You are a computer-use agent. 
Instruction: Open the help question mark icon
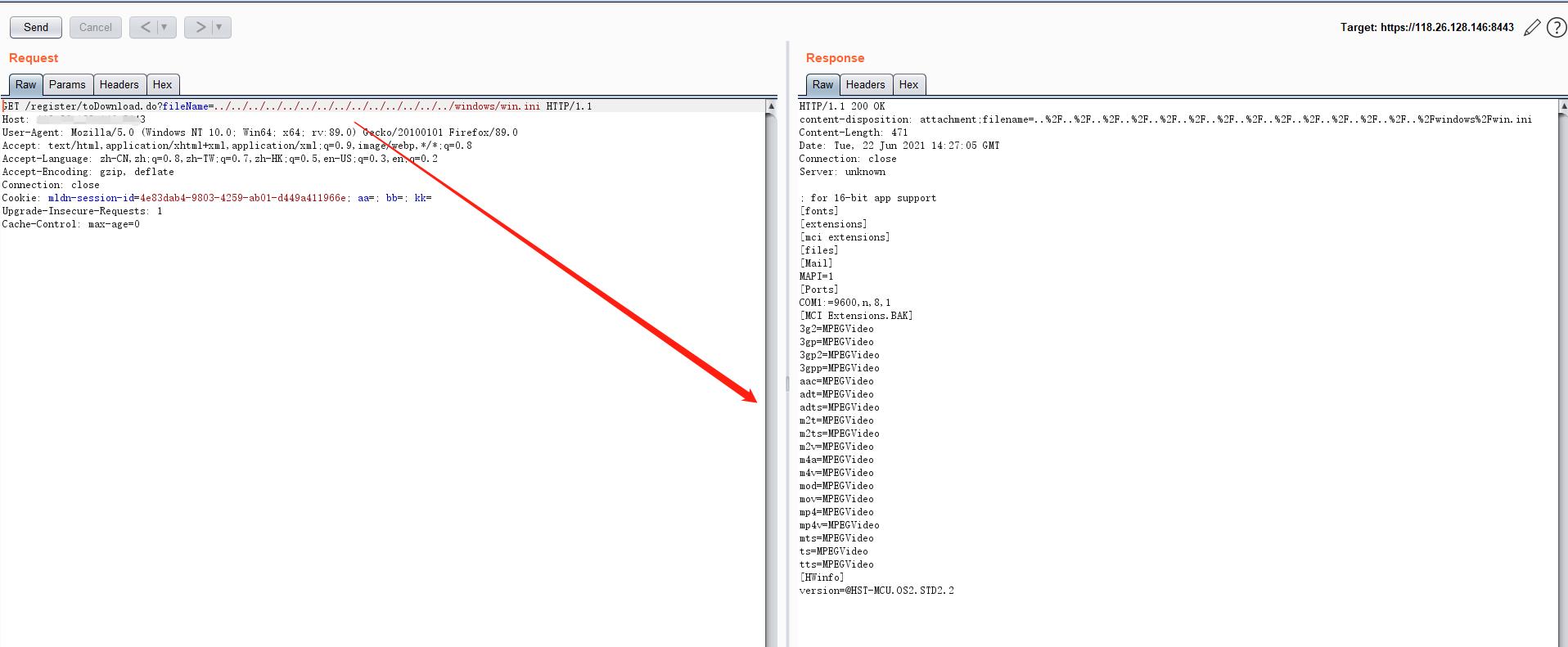[1556, 28]
